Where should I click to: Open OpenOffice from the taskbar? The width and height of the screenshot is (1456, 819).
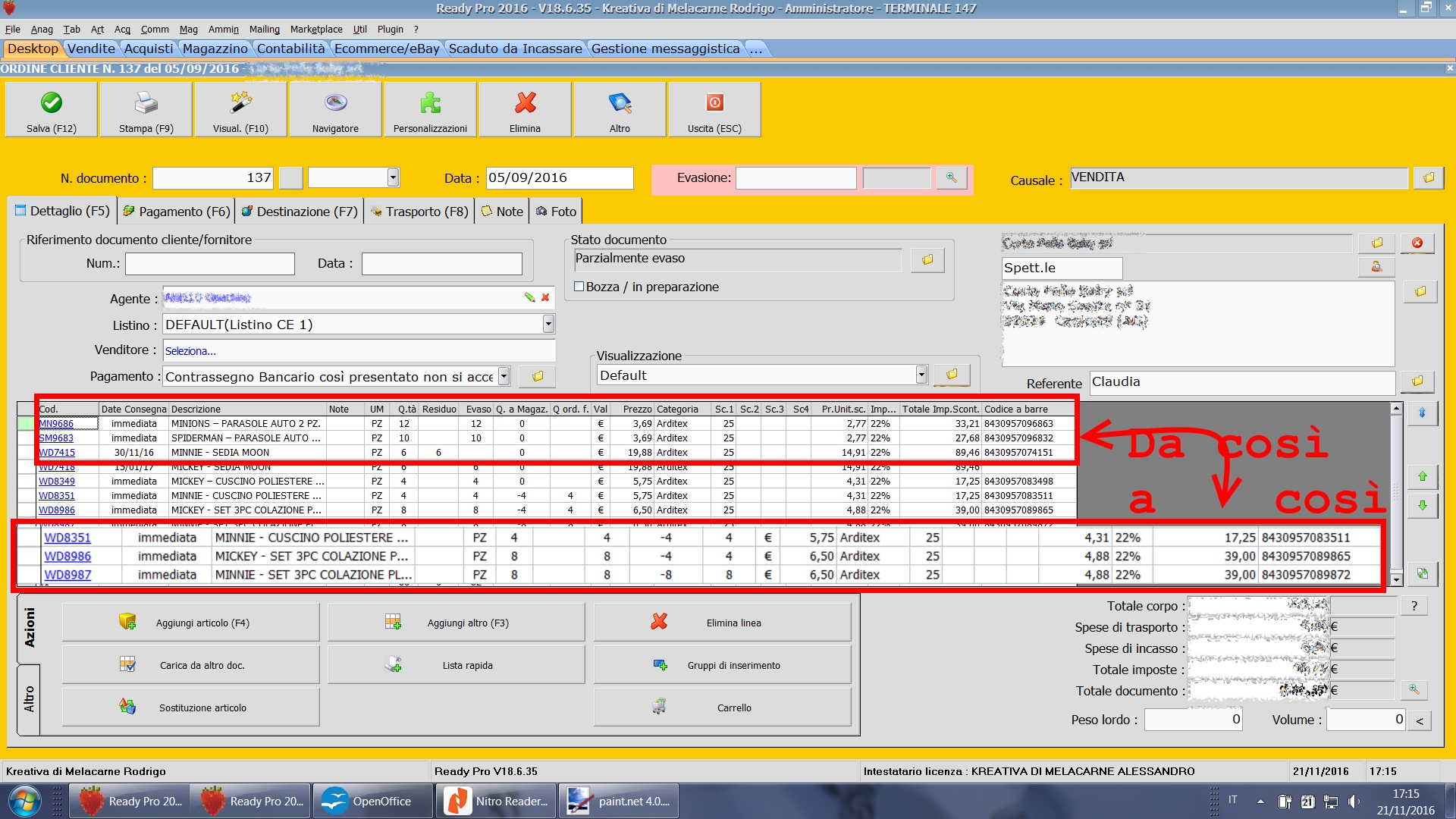pyautogui.click(x=372, y=802)
